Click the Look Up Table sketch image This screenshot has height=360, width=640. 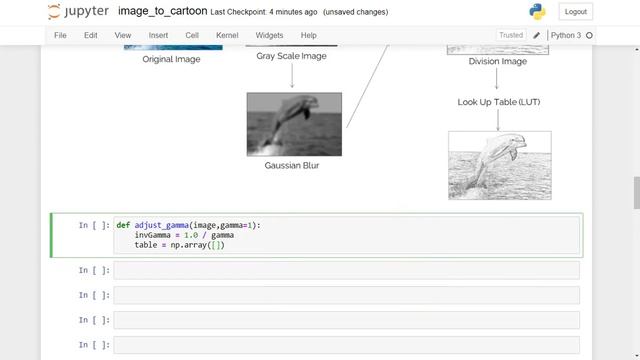click(x=500, y=165)
